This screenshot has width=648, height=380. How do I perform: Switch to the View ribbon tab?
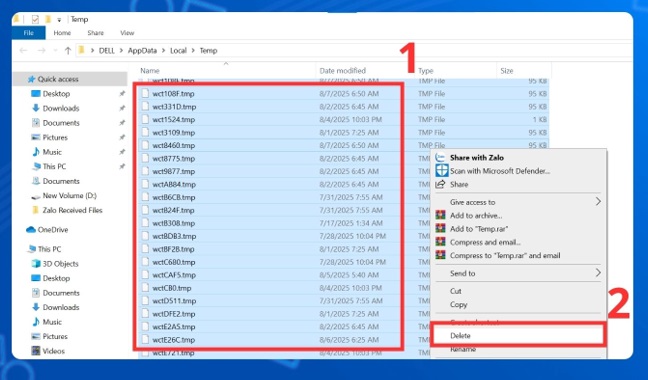(127, 33)
